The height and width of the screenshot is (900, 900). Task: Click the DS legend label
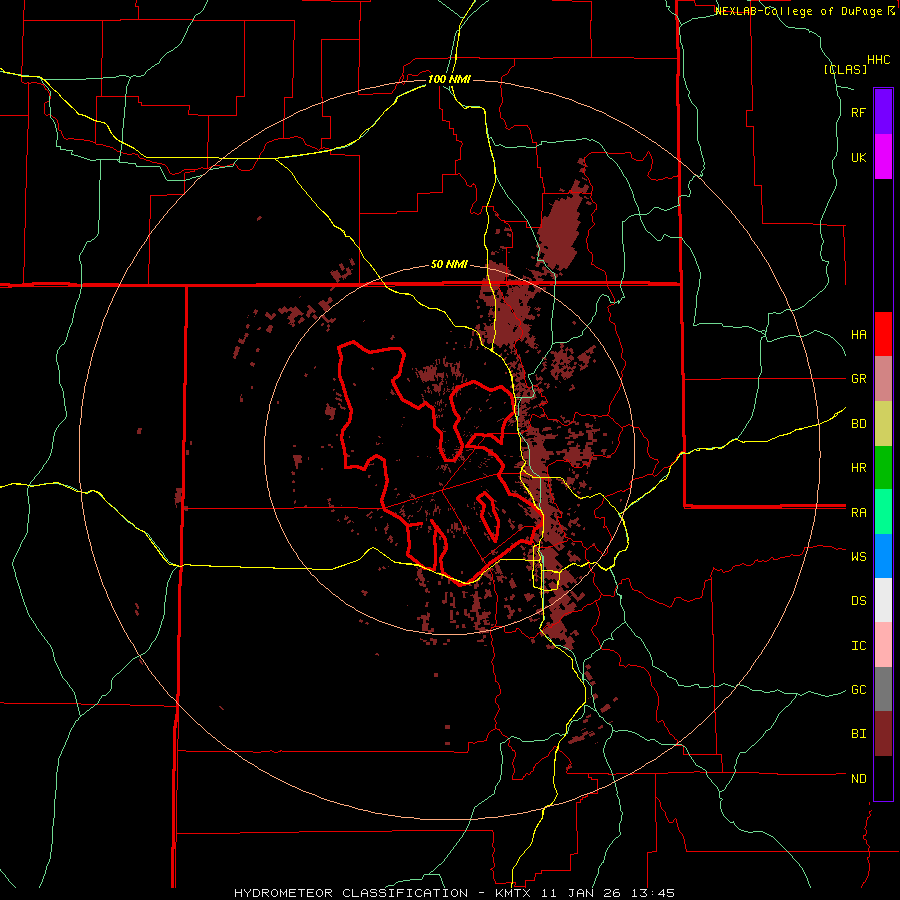coord(859,601)
